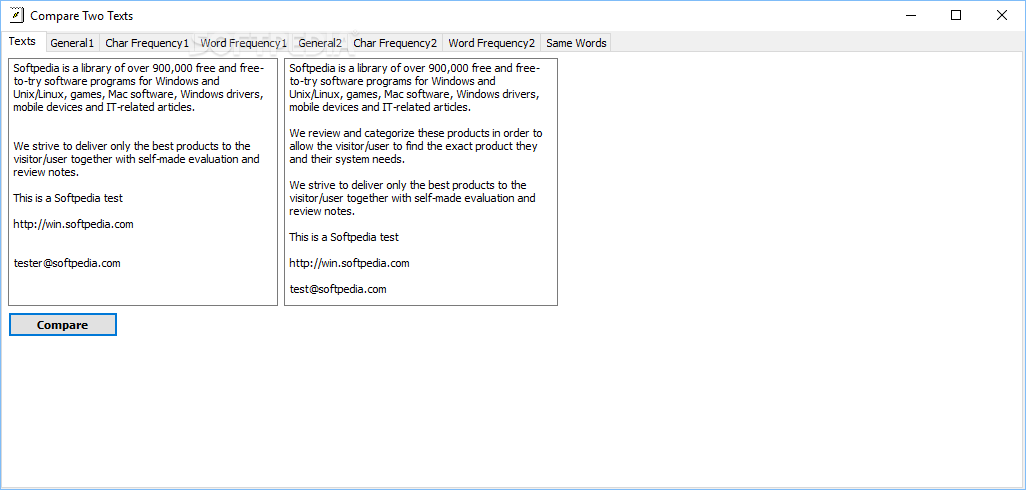The image size is (1026, 490).
Task: Close the Compare Two Texts window
Action: 1002,15
